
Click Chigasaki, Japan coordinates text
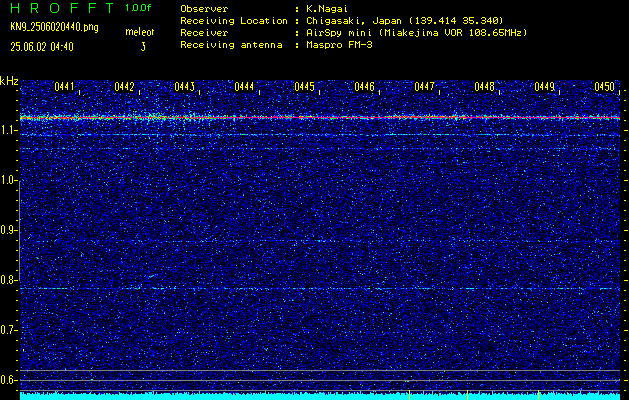click(x=405, y=21)
